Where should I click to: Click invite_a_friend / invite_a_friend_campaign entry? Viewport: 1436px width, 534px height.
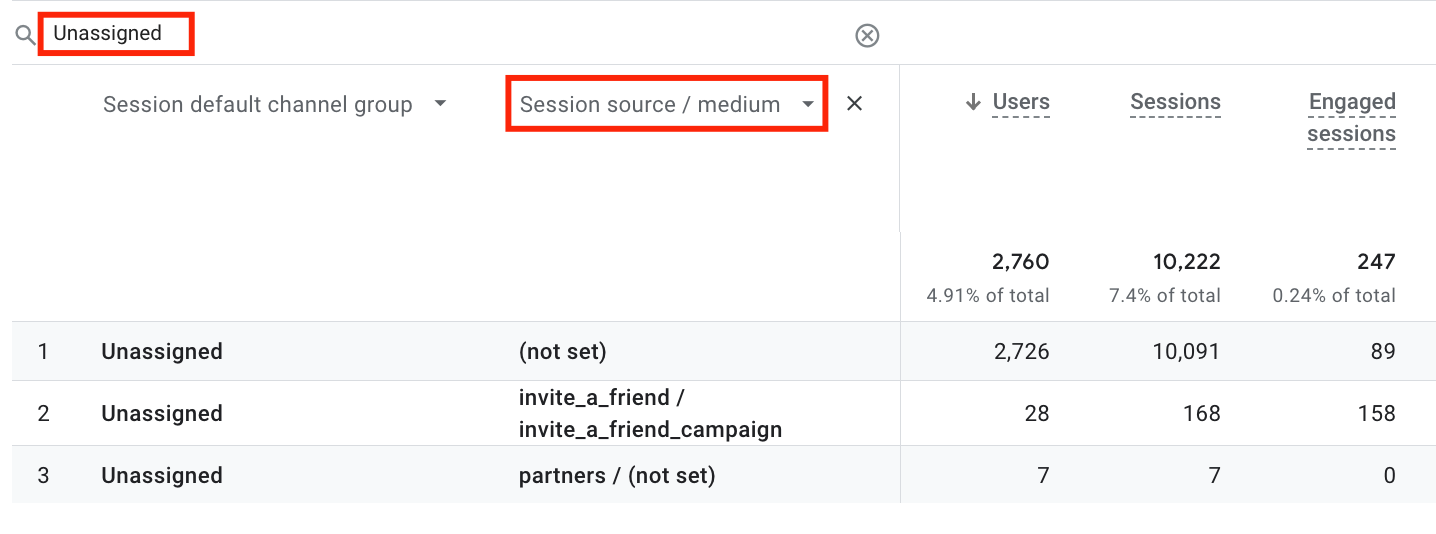[x=650, y=414]
